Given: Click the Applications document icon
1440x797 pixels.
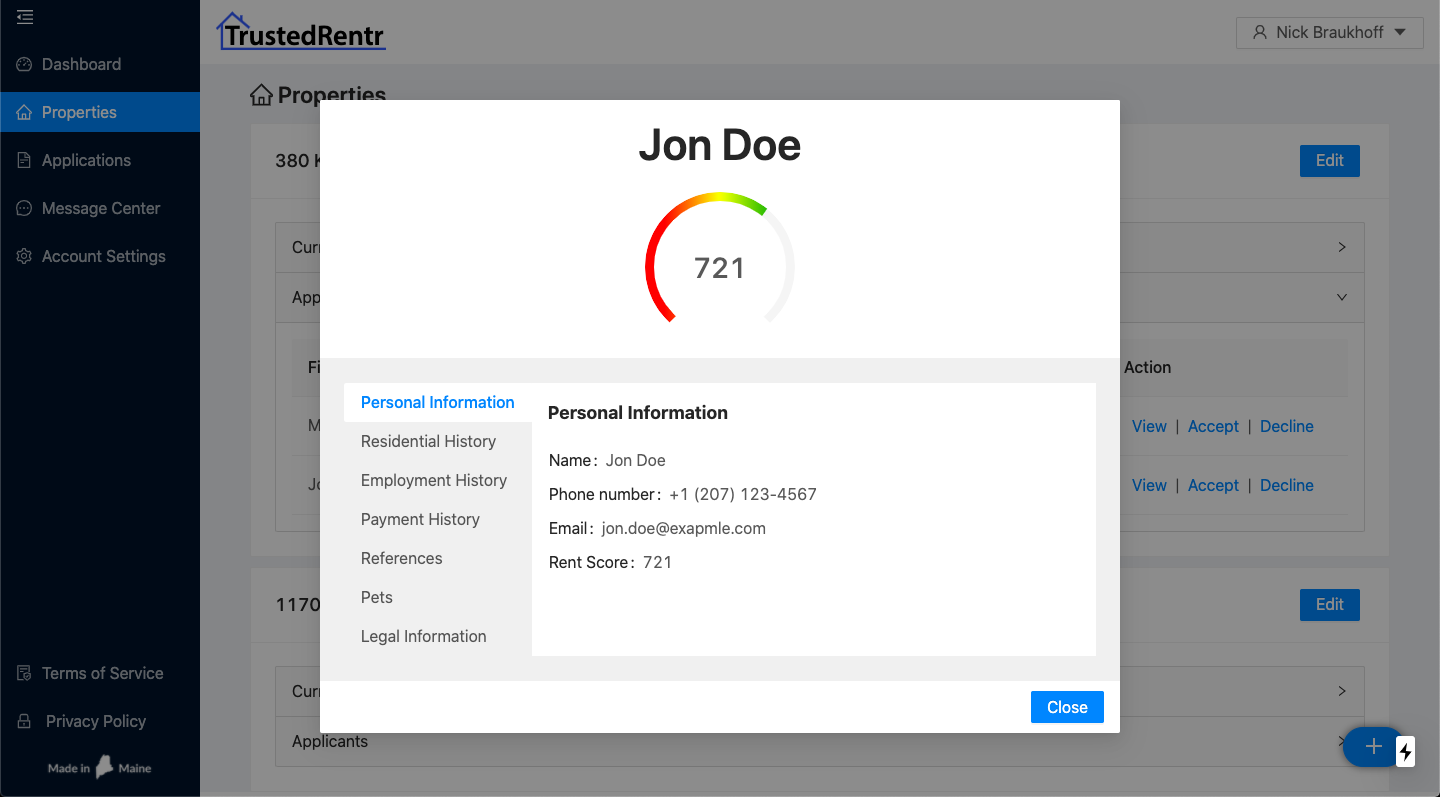Looking at the screenshot, I should pos(25,160).
